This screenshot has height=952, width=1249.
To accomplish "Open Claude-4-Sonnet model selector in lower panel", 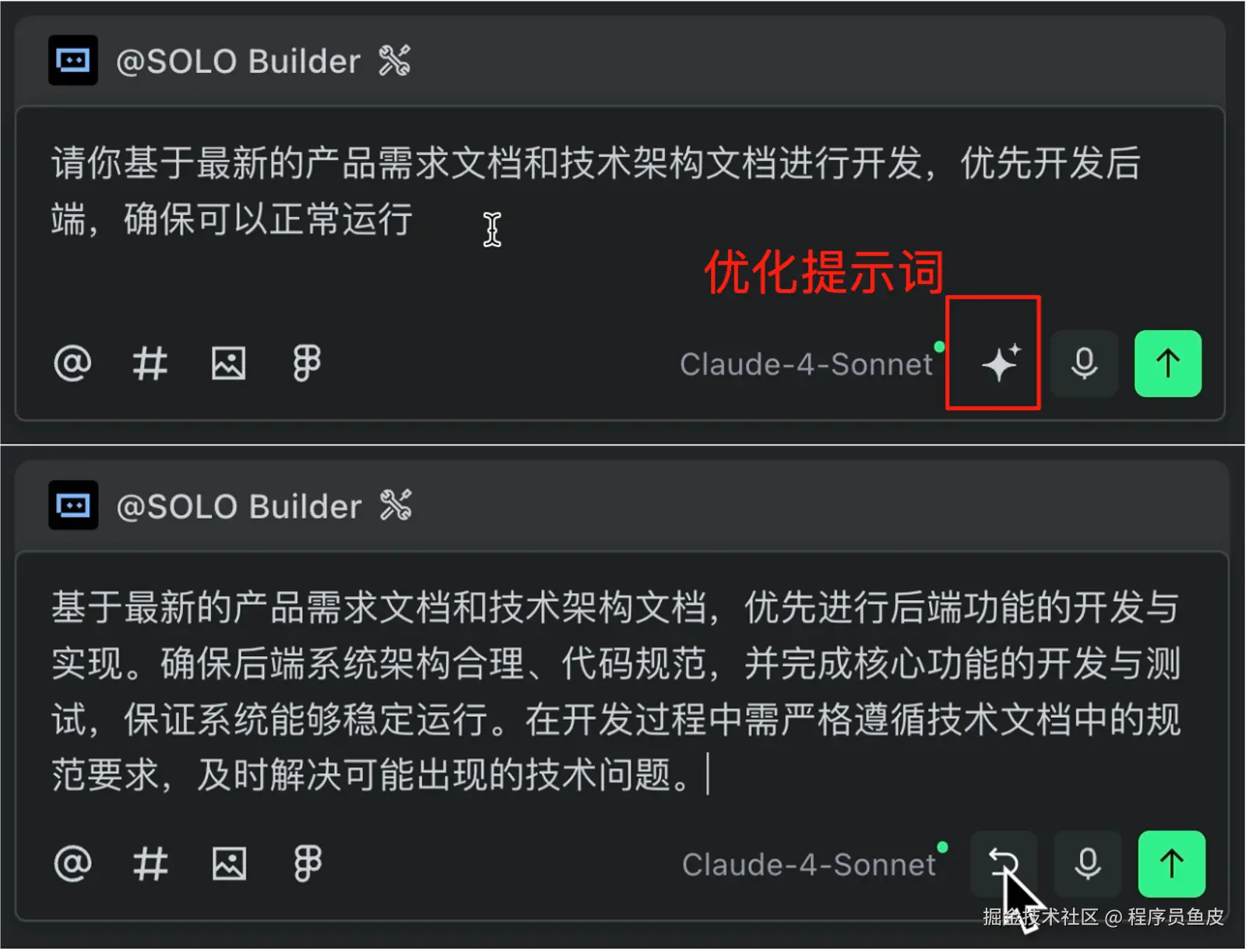I will [x=809, y=865].
